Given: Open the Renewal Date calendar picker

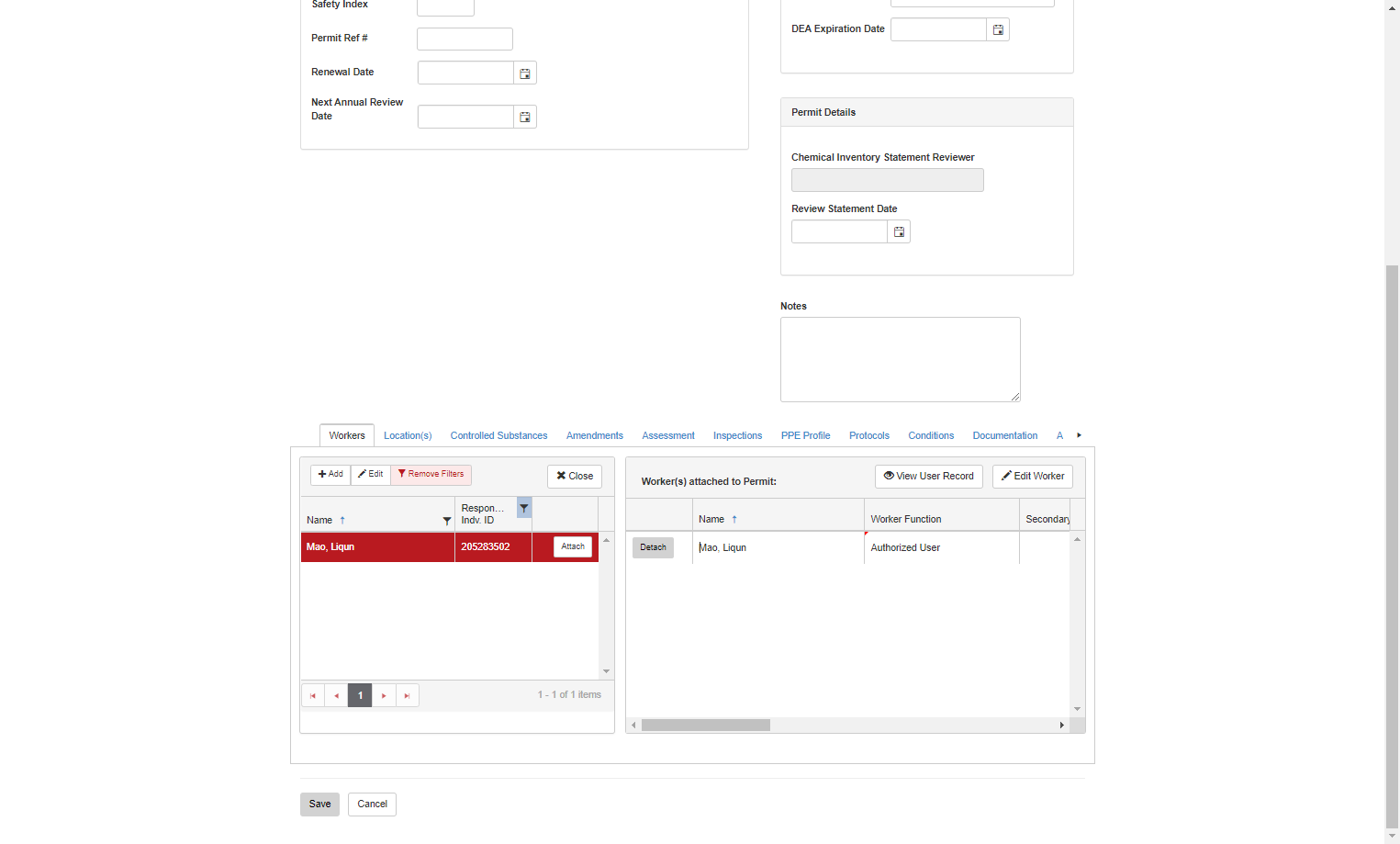Looking at the screenshot, I should [525, 73].
